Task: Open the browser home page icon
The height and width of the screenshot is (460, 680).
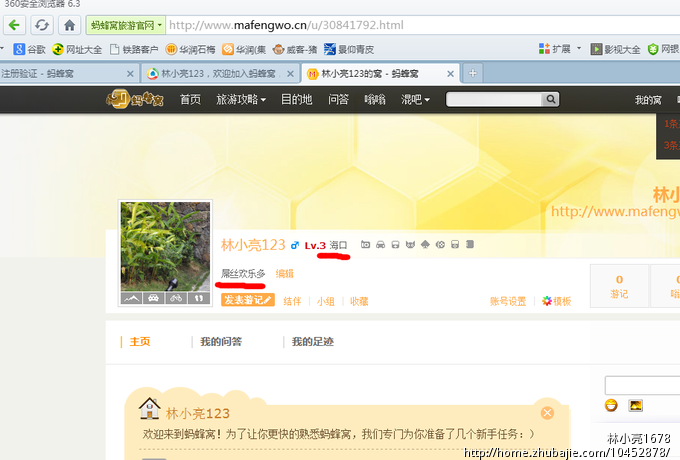Action: click(x=69, y=25)
